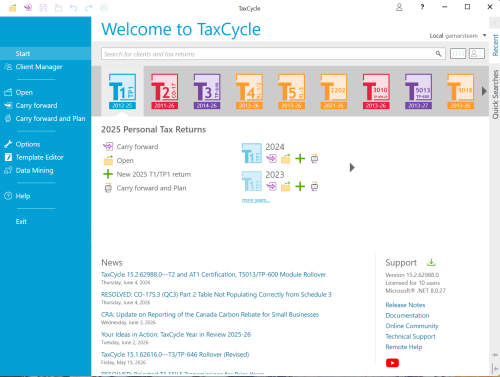
Task: Open file icon in quick access toolbar
Action: point(13,8)
